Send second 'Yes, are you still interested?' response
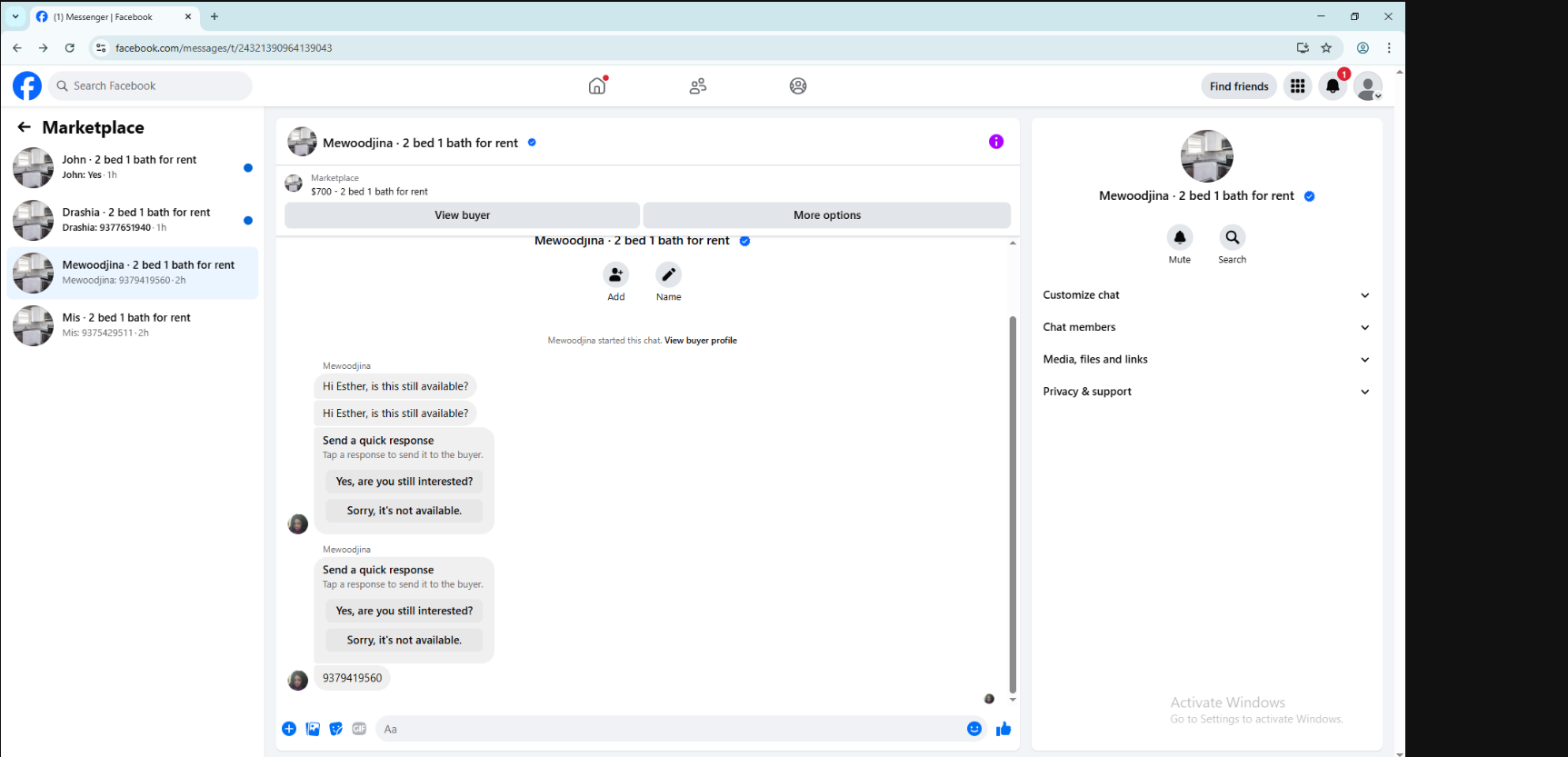This screenshot has height=757, width=1568. pyautogui.click(x=404, y=611)
